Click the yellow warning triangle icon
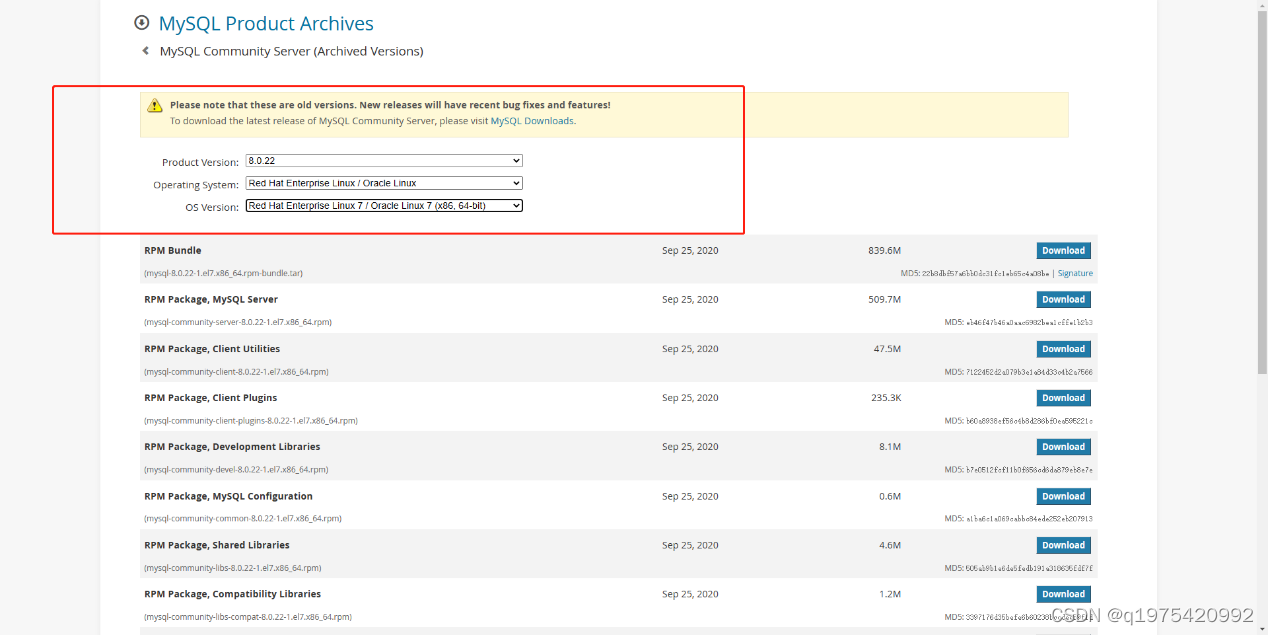Screen dimensions: 1268x635 (155, 106)
